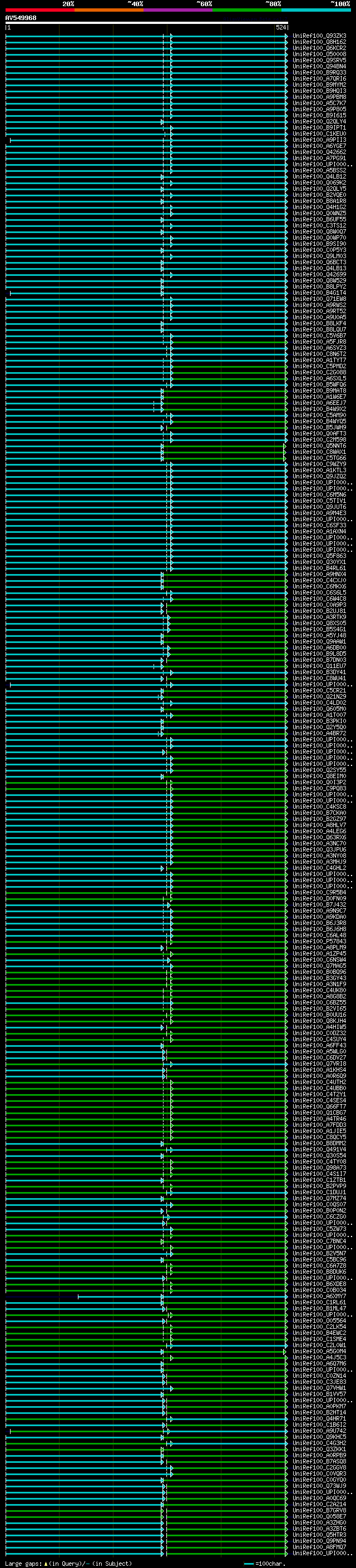Click UniRef100_A7QRI6 label

pyautogui.click(x=319, y=78)
